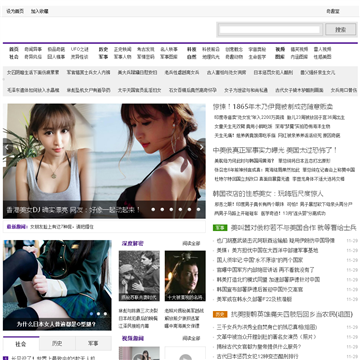Click 加入收藏 in top bar
This screenshot has height=360, width=360.
(x=40, y=11)
